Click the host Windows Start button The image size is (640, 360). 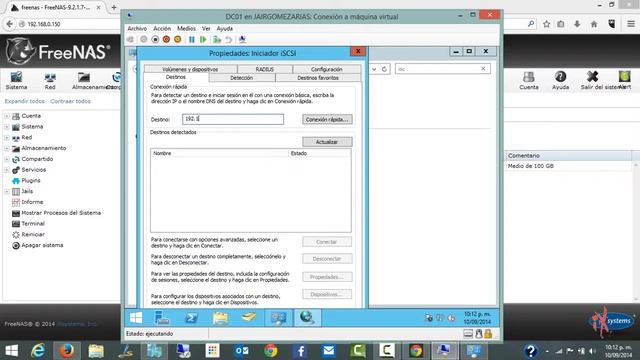(11, 351)
